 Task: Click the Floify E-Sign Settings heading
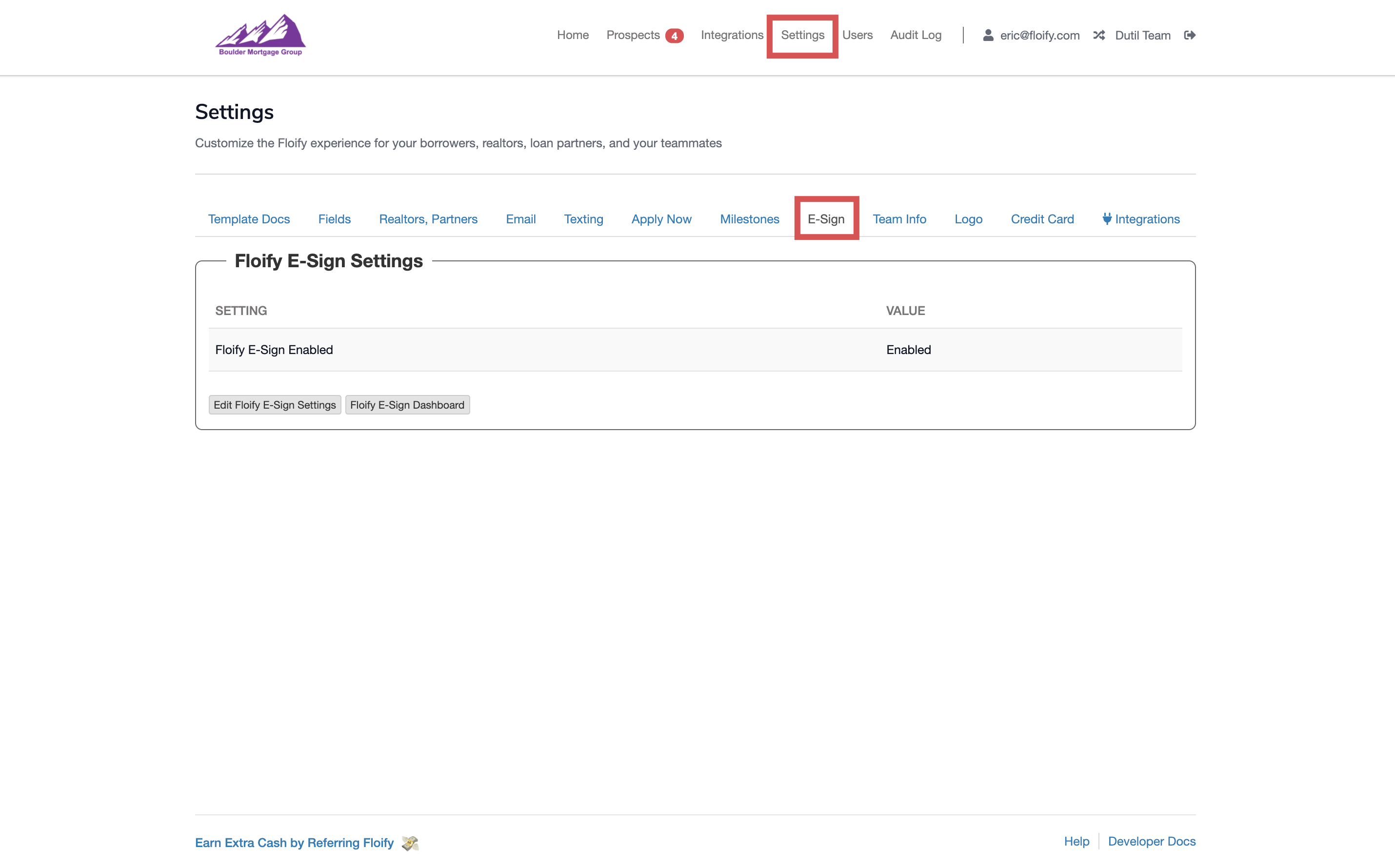329,260
